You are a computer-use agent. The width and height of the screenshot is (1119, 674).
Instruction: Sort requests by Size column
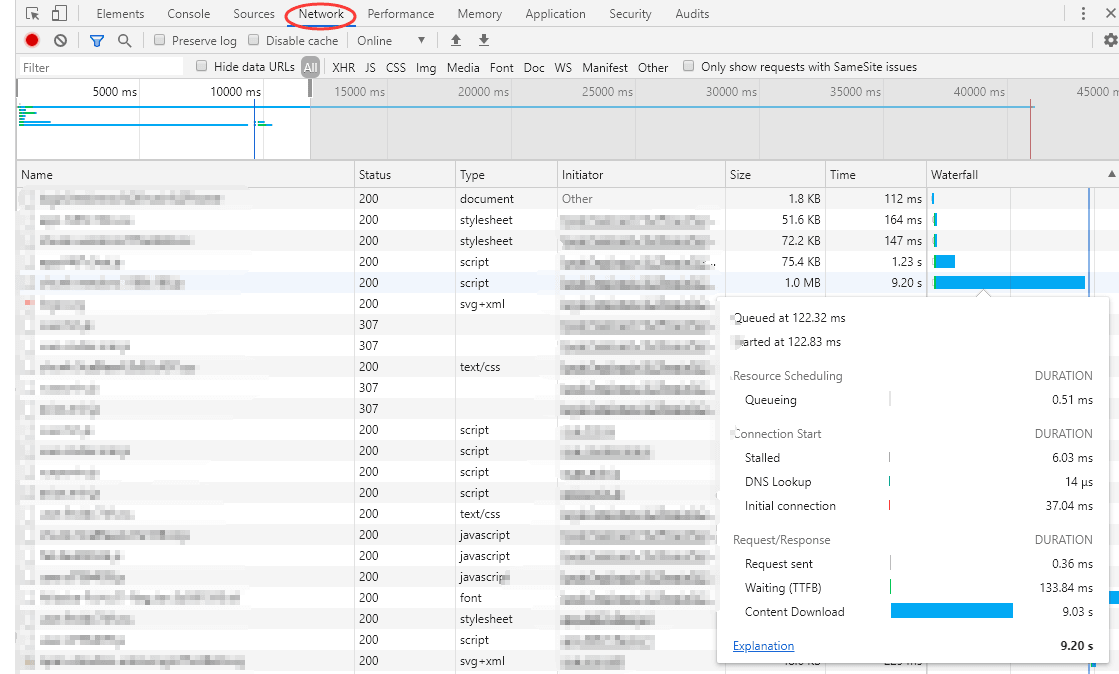pyautogui.click(x=775, y=174)
